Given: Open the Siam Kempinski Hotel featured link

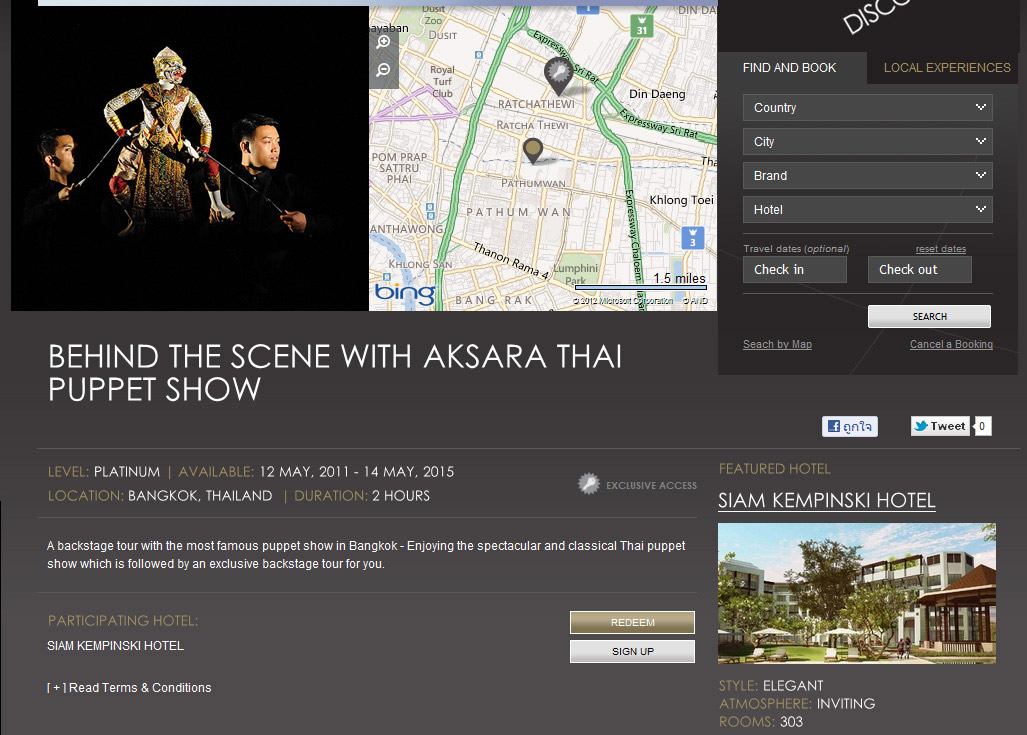Looking at the screenshot, I should [827, 500].
